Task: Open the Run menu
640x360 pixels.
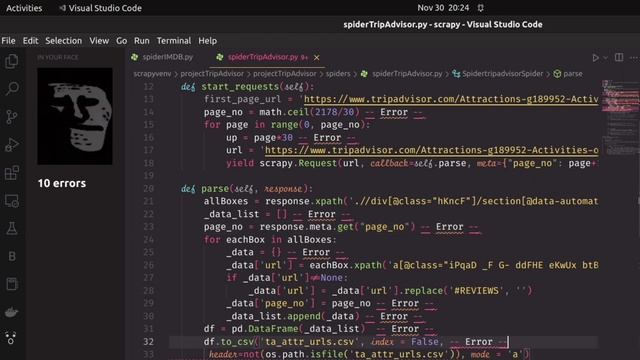Action: [x=142, y=41]
